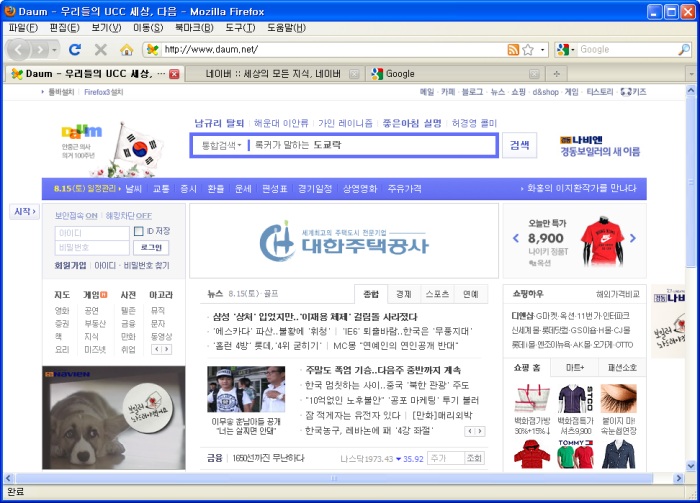Image resolution: width=700 pixels, height=503 pixels.
Task: Click the RSS feed icon in address bar
Action: (513, 49)
